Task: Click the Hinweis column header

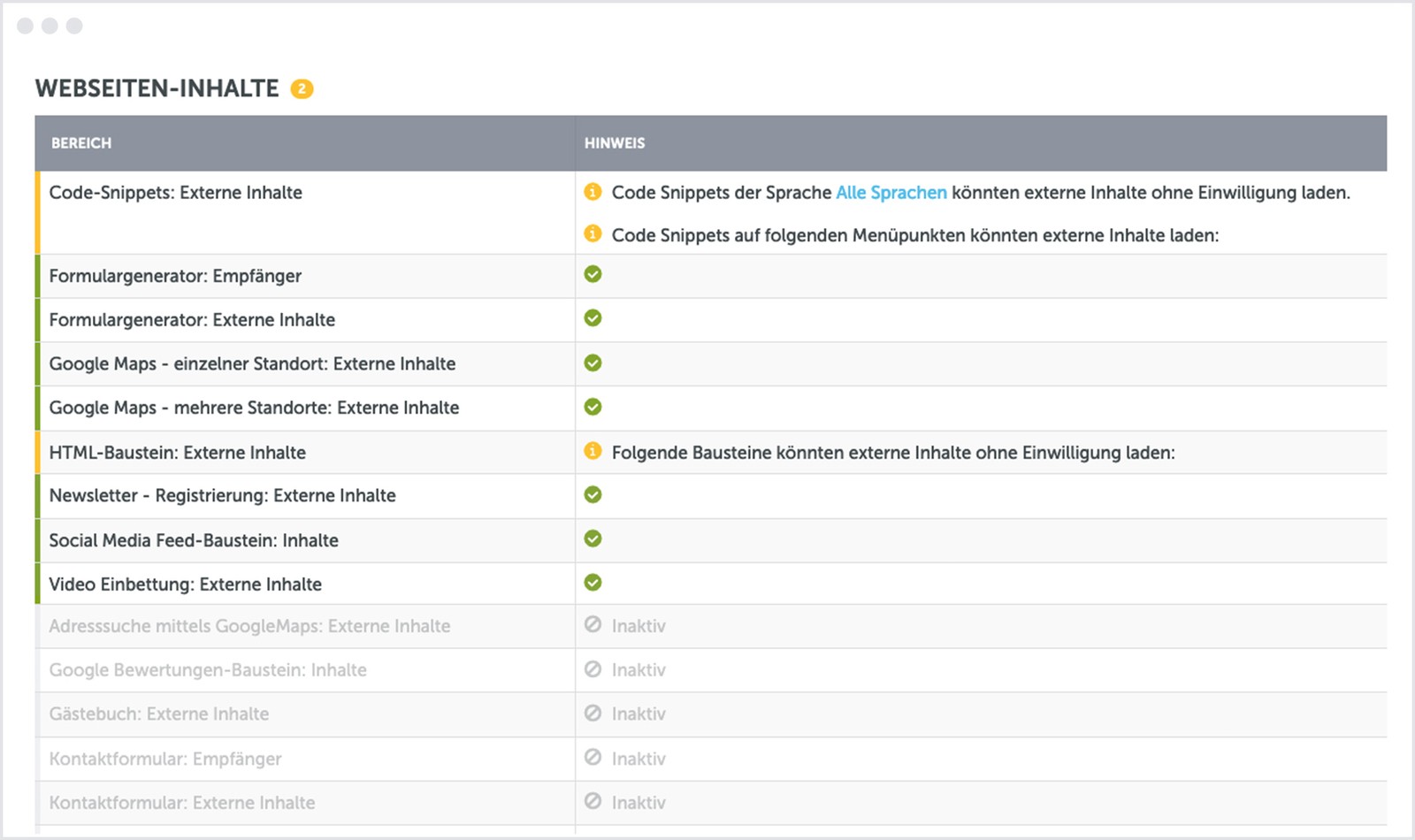Action: pos(615,143)
